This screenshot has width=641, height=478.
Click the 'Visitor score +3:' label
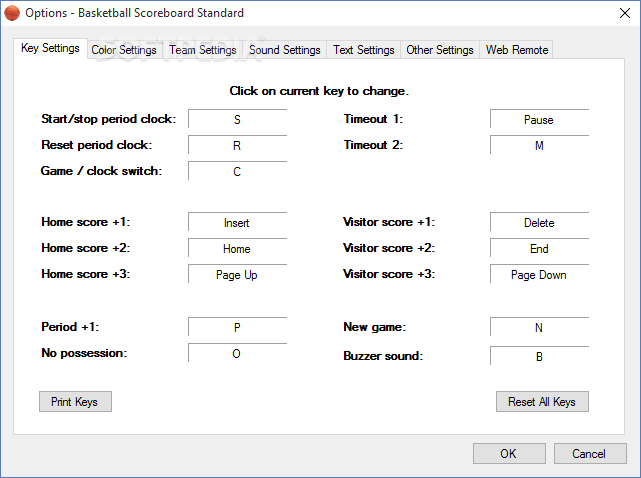point(389,274)
